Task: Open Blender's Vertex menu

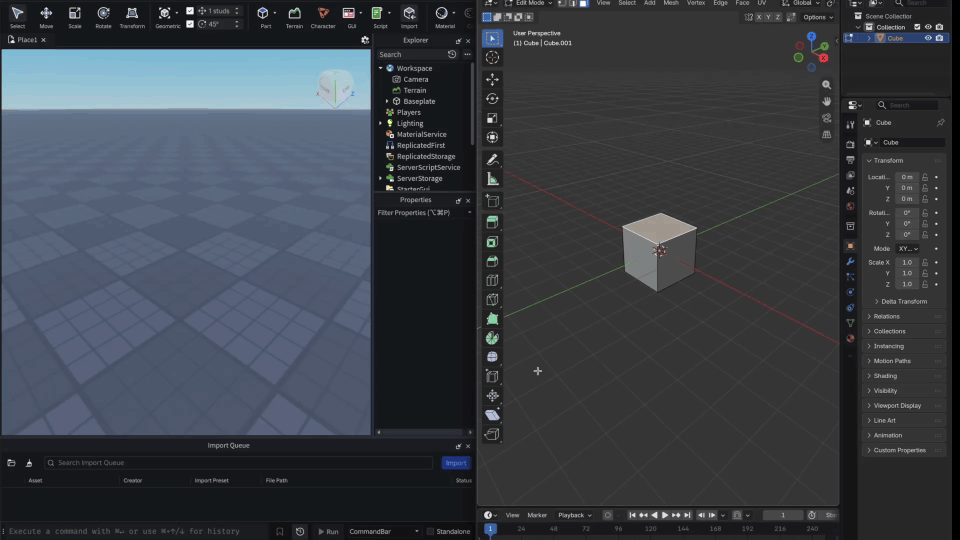Action: coord(696,3)
